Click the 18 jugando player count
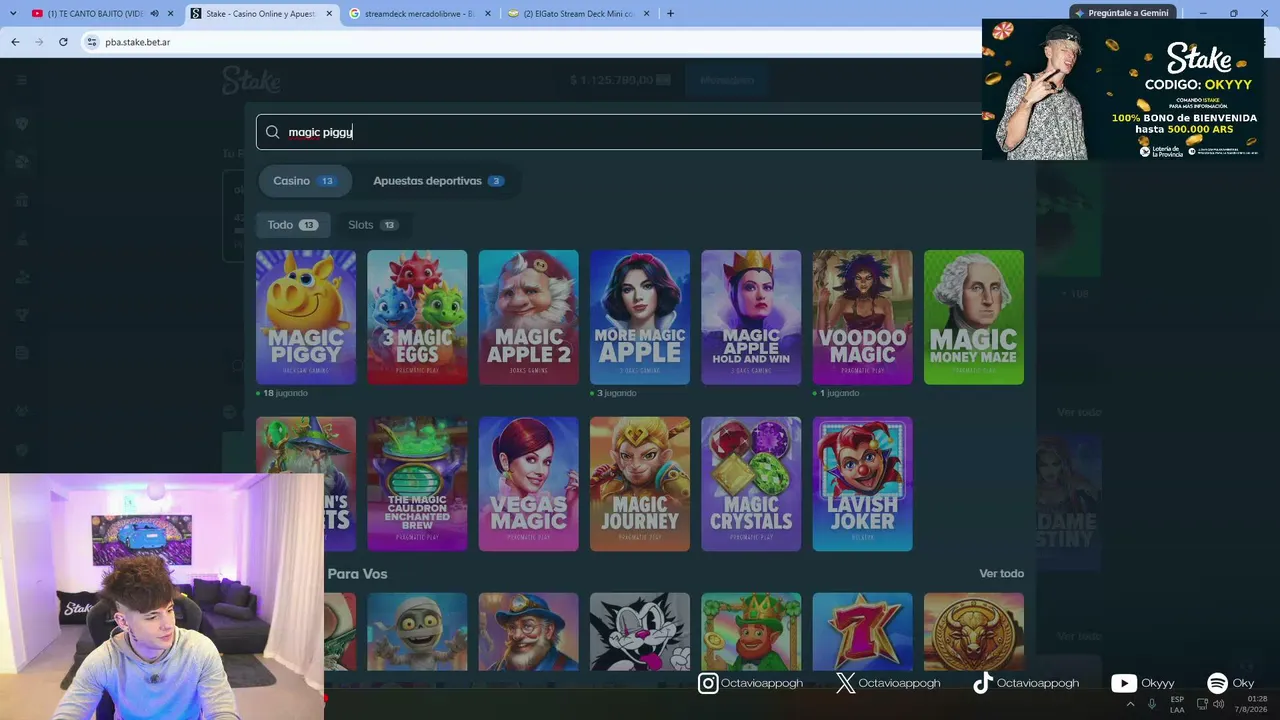The image size is (1280, 720). click(x=282, y=393)
